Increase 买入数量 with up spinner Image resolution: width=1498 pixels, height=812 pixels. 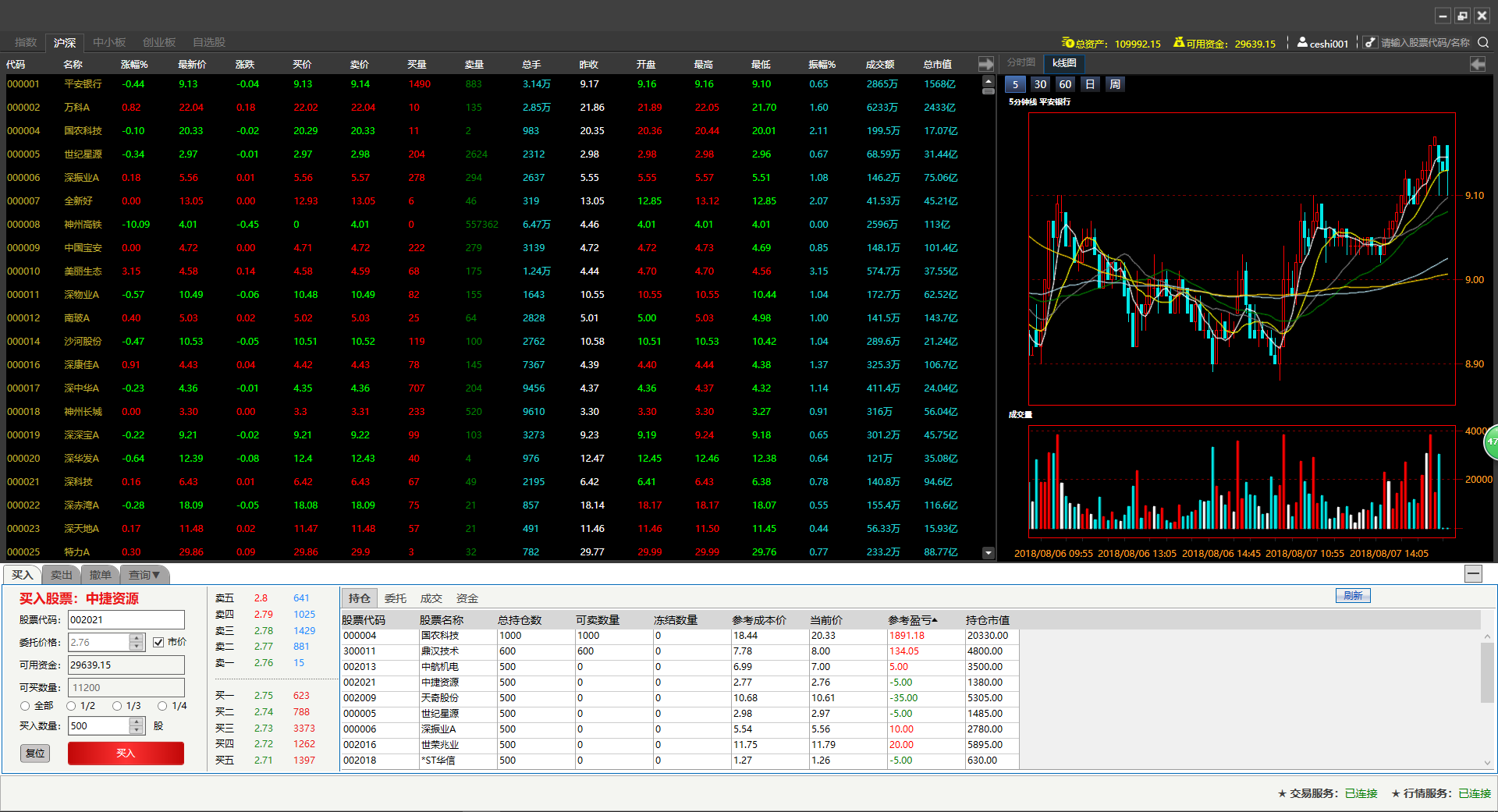[137, 722]
